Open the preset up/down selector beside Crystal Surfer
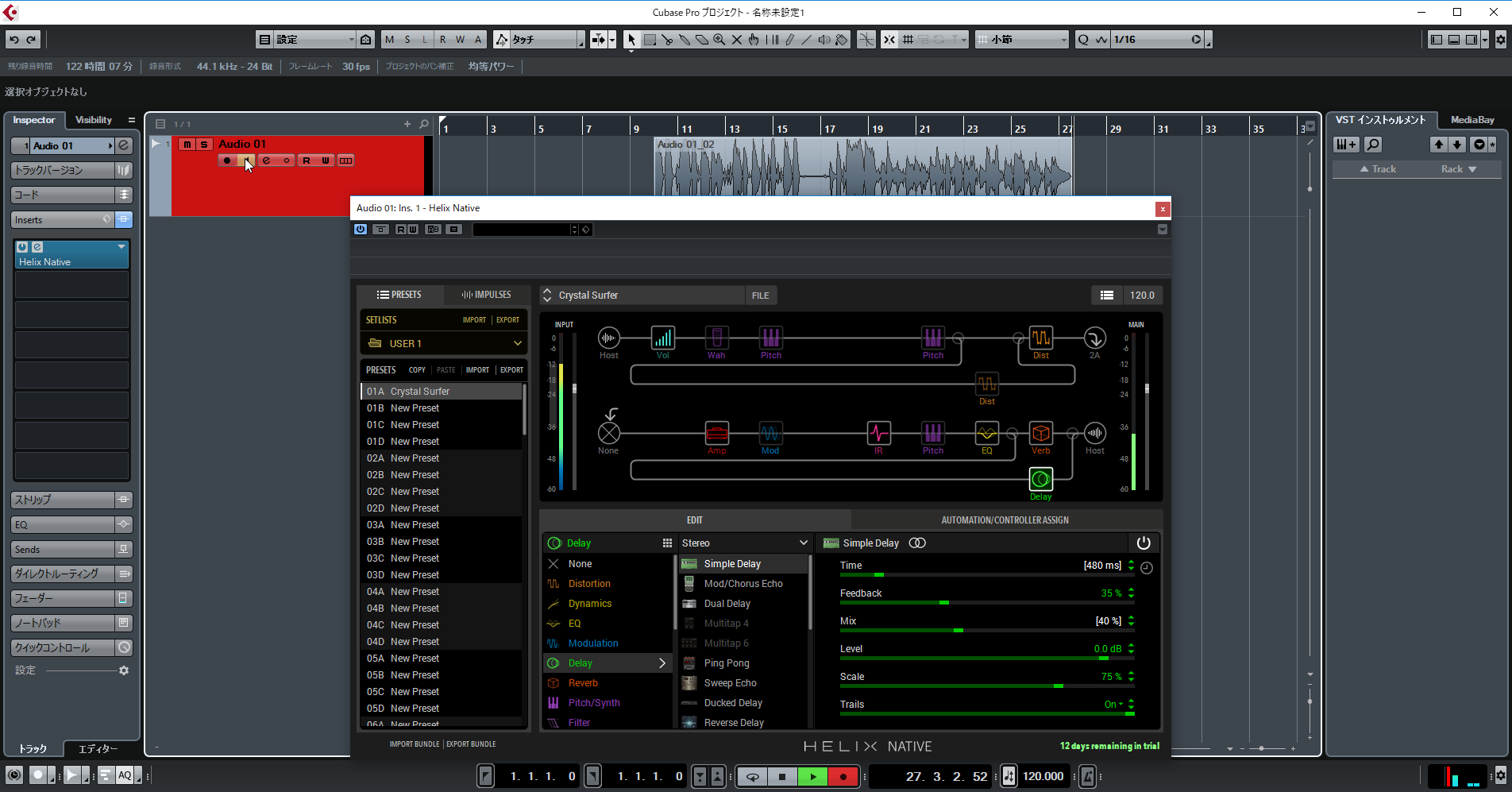This screenshot has width=1512, height=792. tap(547, 296)
